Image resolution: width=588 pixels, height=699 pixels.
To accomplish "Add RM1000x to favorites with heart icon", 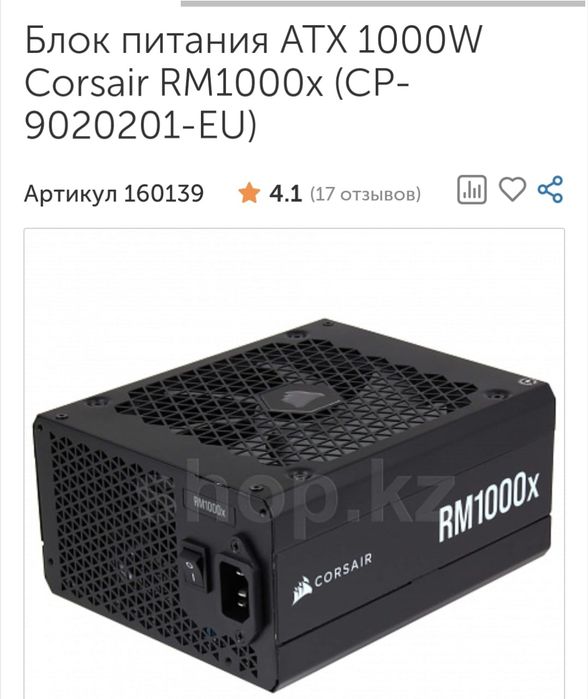I will (x=512, y=189).
